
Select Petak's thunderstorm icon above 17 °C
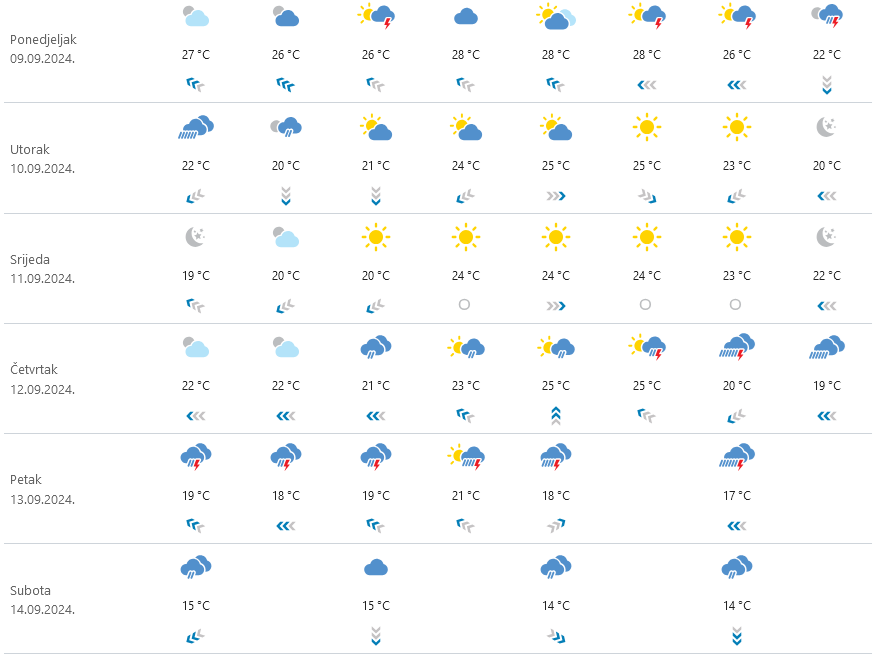coord(736,457)
